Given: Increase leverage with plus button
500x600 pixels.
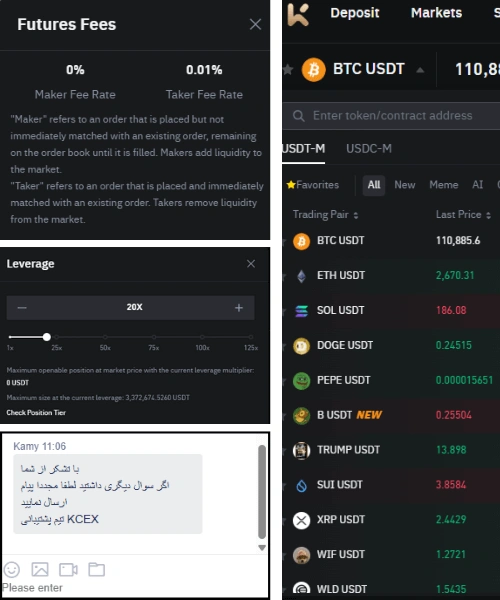Looking at the screenshot, I should (239, 308).
